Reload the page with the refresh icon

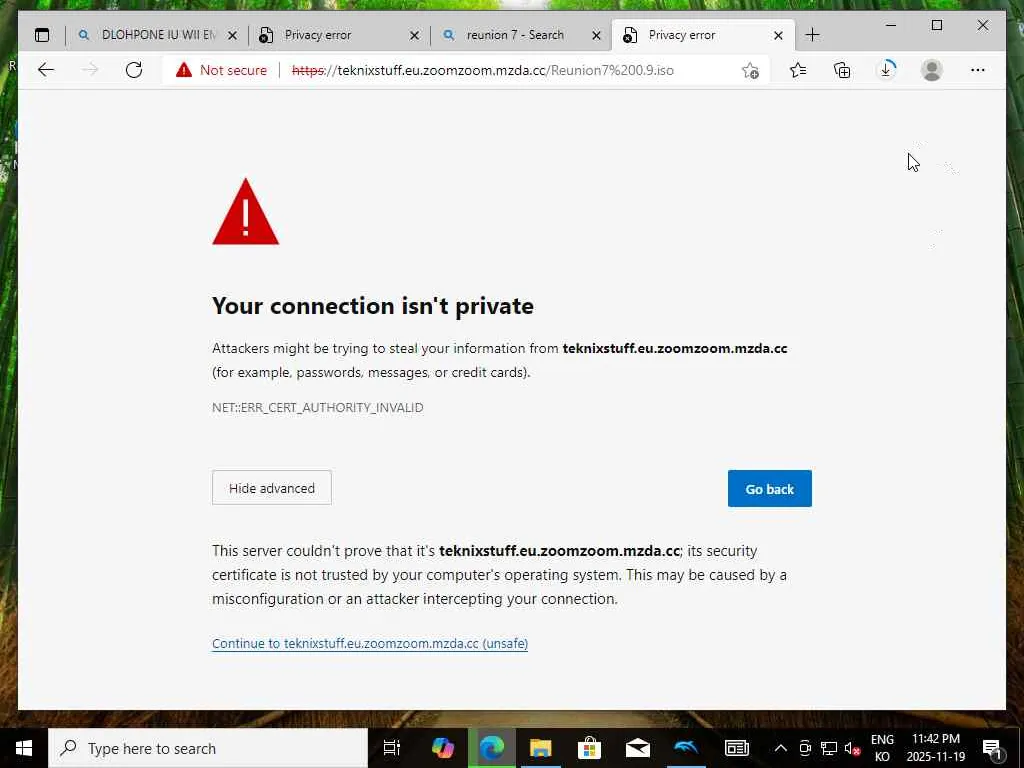(x=134, y=70)
